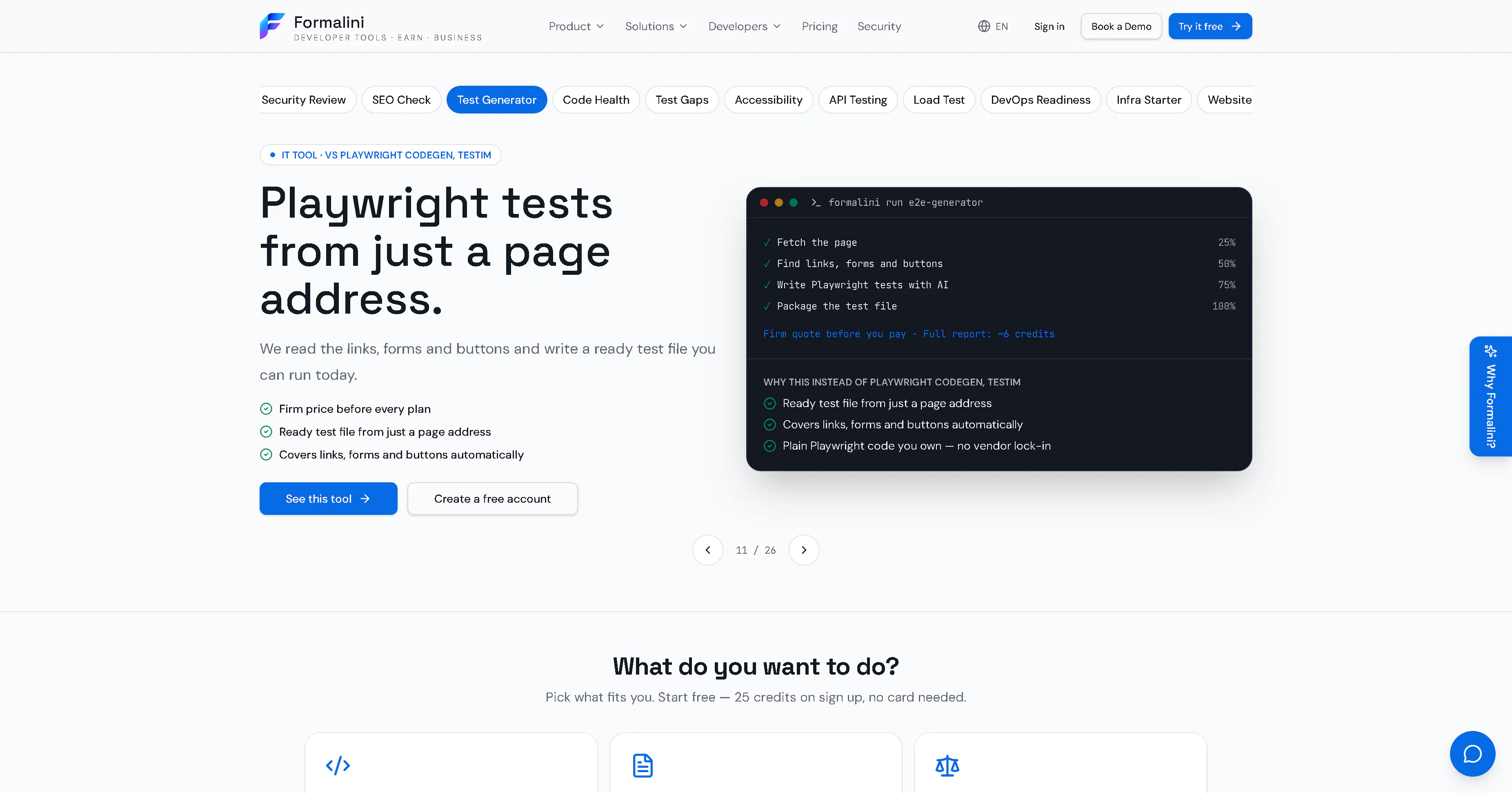Select the API Testing tab
Screen dimensions: 1512x793
coord(858,100)
